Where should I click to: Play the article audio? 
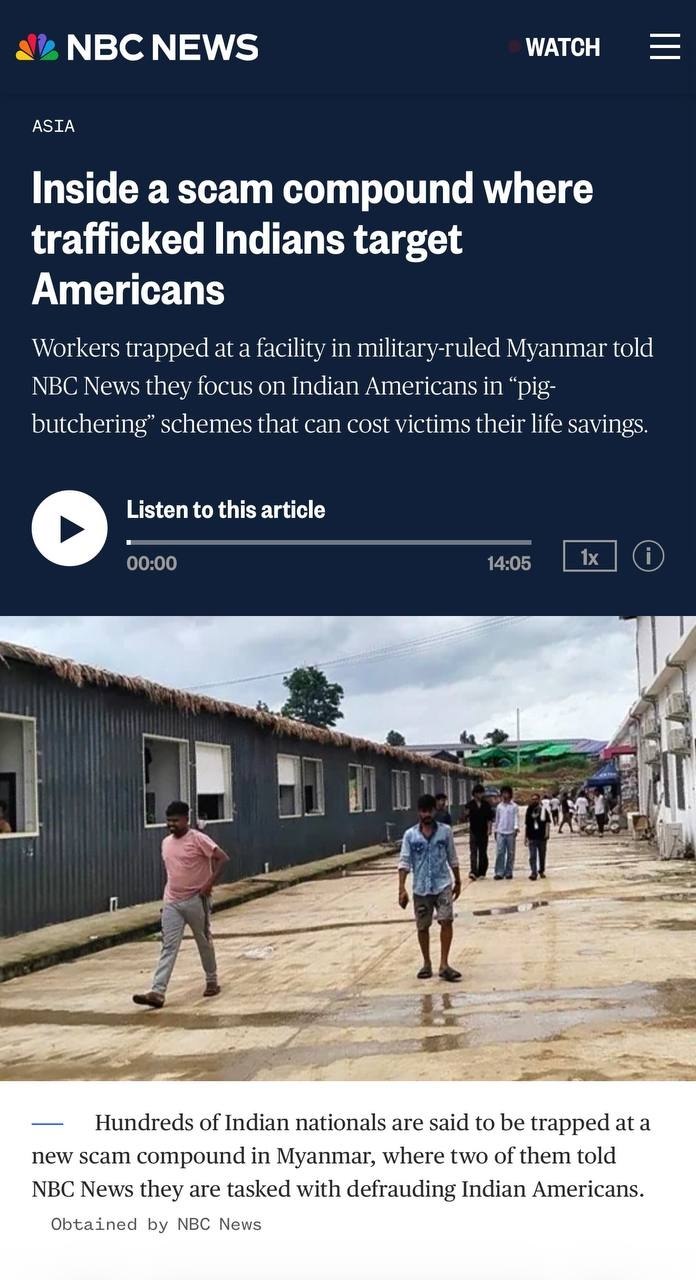tap(69, 528)
